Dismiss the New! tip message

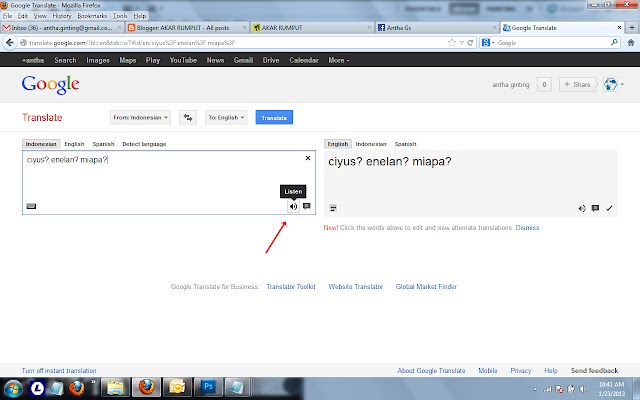pos(527,227)
